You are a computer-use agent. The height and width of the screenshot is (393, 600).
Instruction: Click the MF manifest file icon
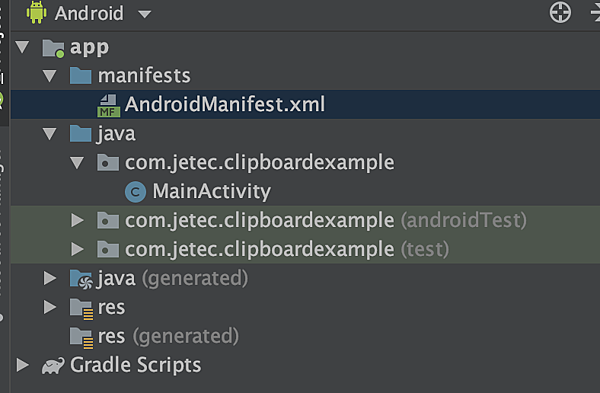coord(108,106)
